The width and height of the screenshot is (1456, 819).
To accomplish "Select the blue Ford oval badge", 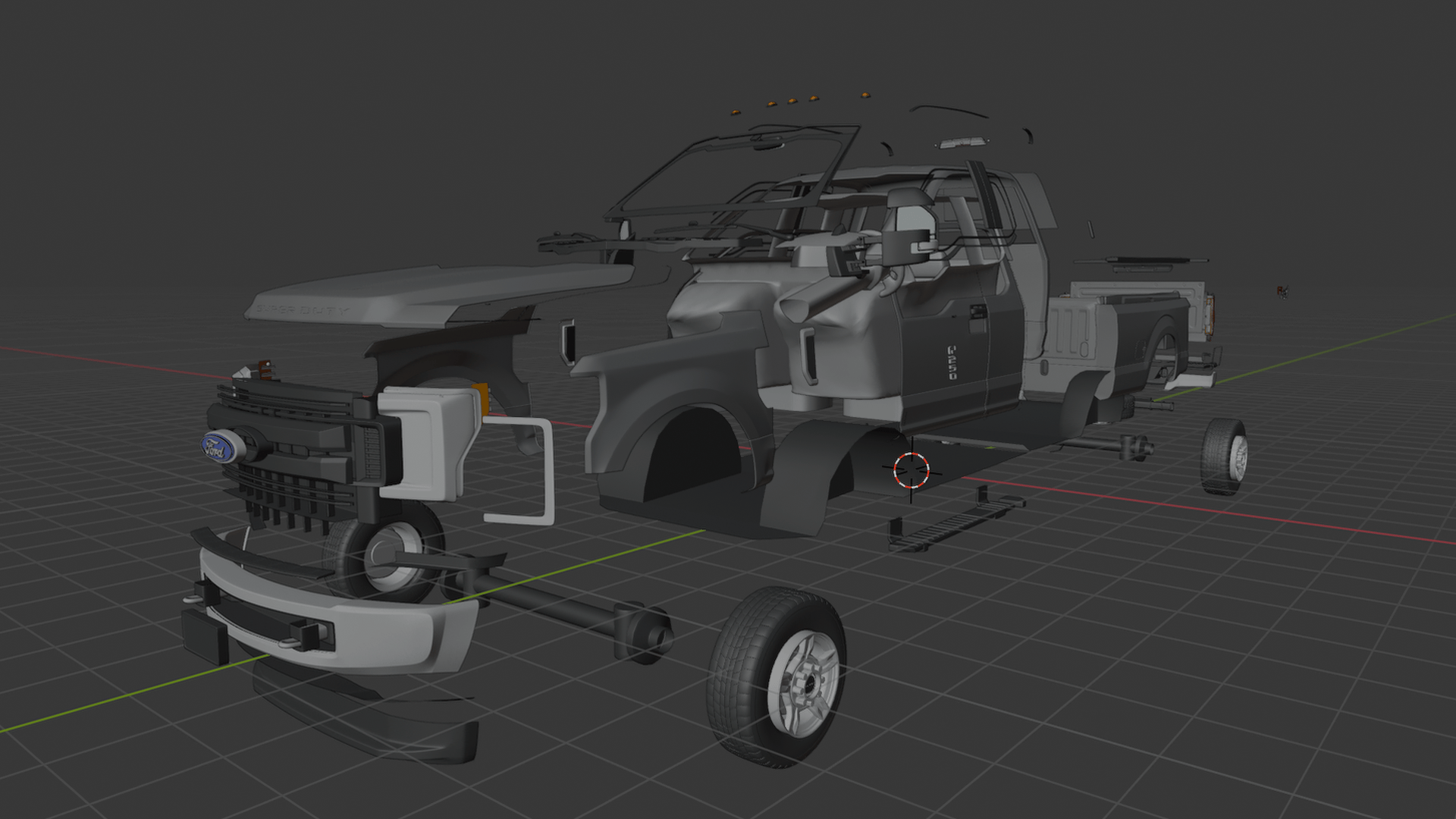I will pos(218,447).
